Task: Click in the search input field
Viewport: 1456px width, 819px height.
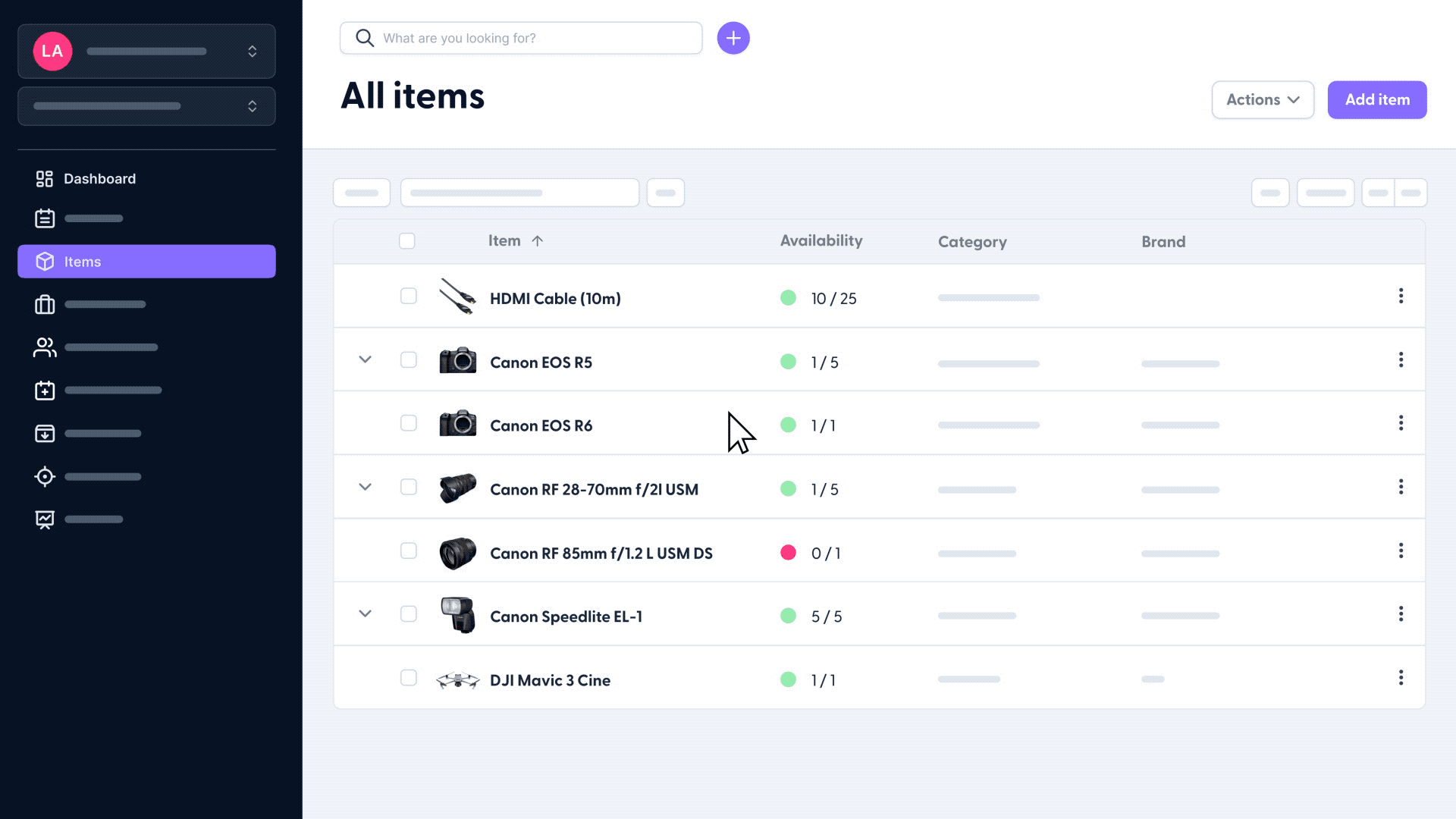Action: 521,38
